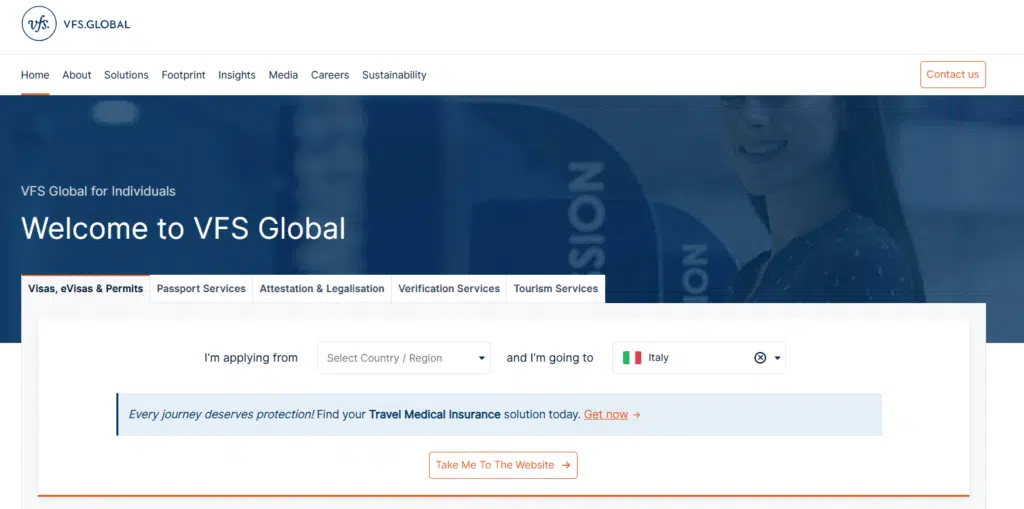
Task: Go to the Footprint page
Action: pos(184,75)
